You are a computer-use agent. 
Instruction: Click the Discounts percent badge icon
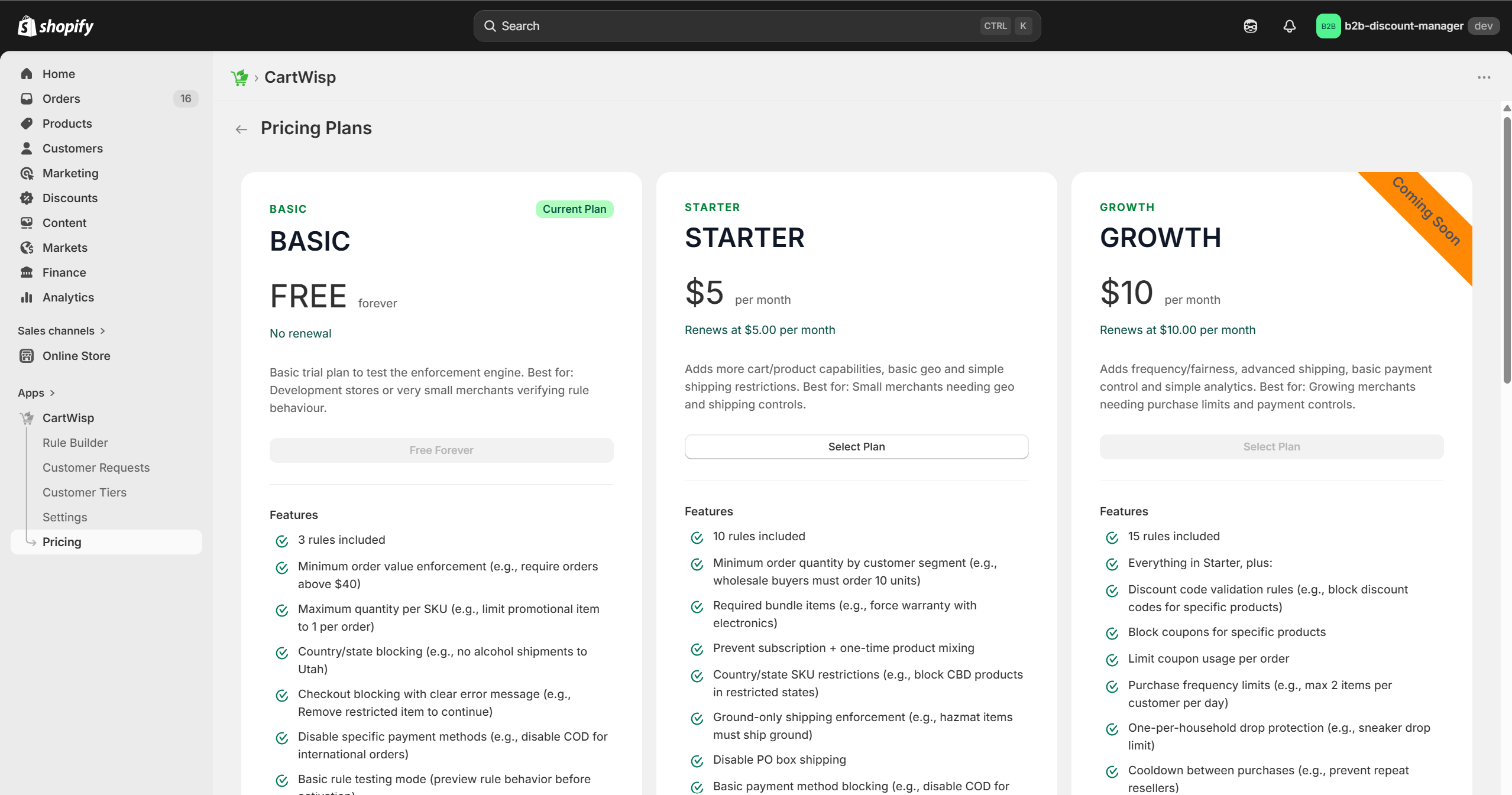click(27, 198)
